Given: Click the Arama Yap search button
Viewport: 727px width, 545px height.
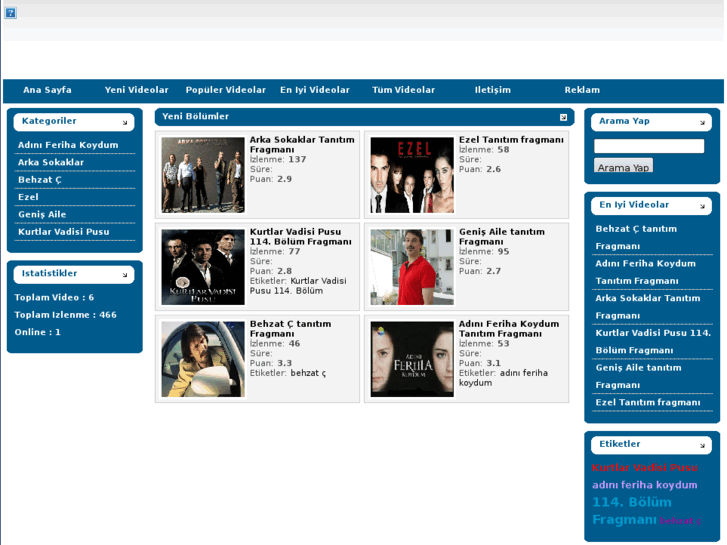Looking at the screenshot, I should click(x=623, y=166).
